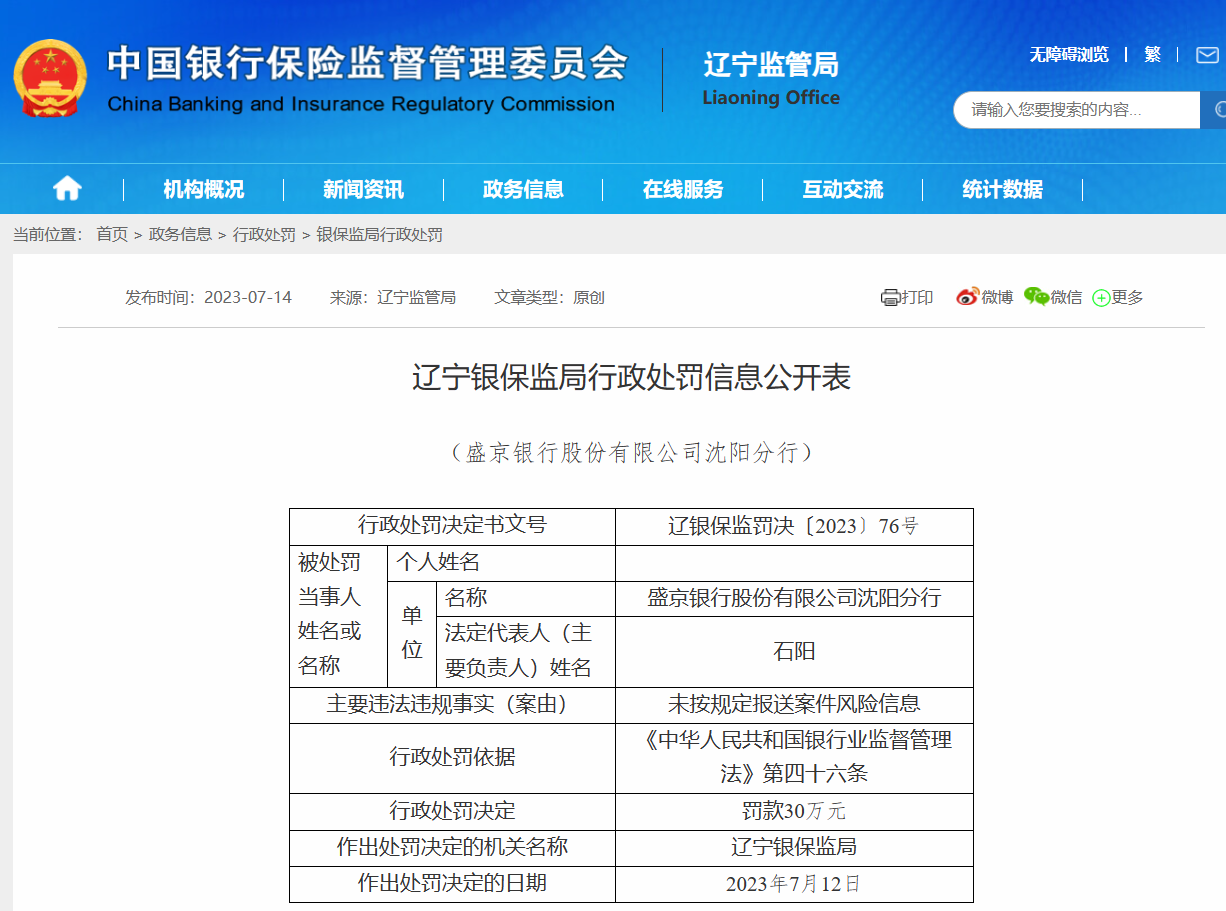Open the 在线服务 menu

[x=683, y=189]
